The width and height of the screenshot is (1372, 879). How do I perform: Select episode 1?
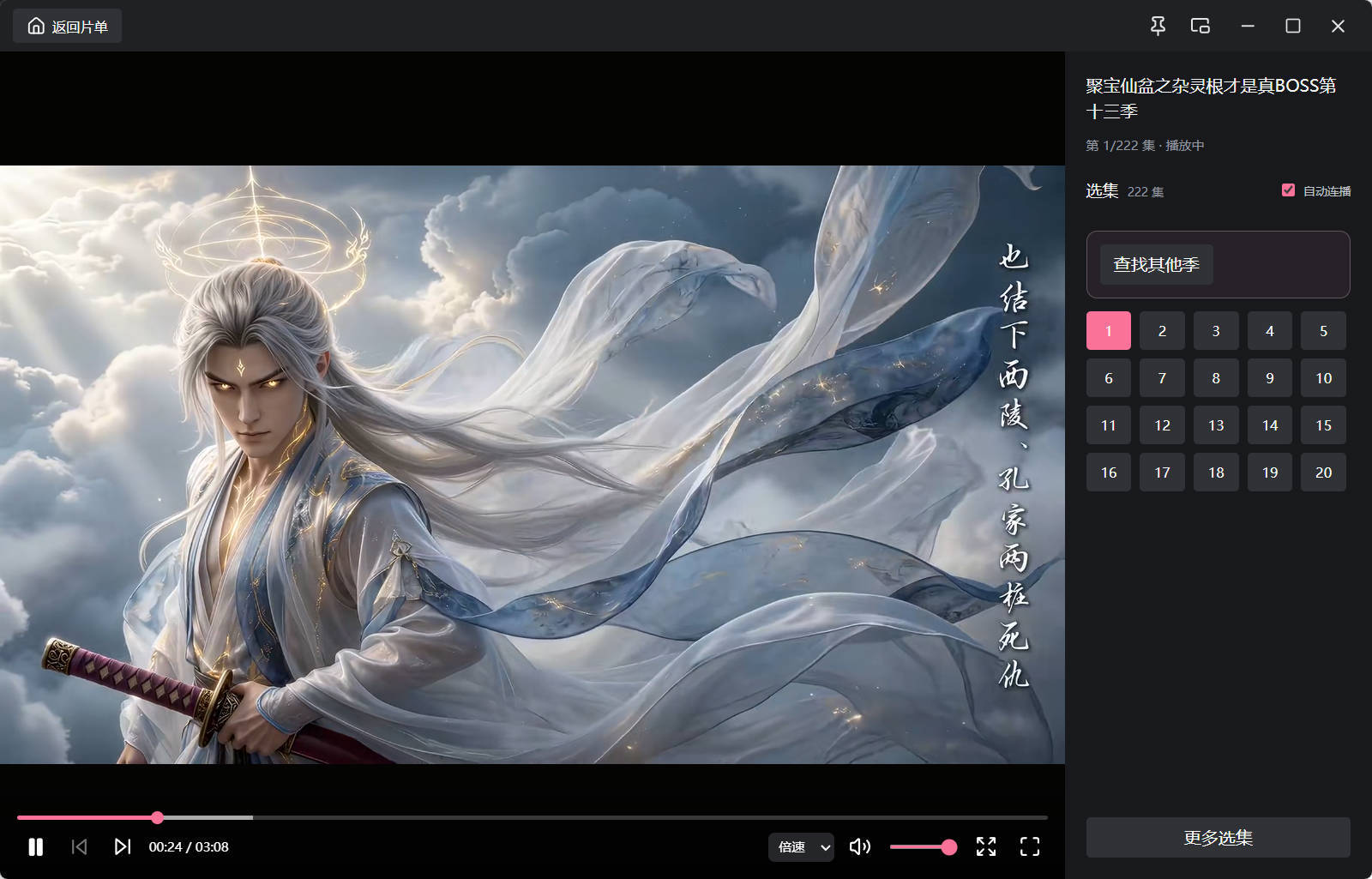[x=1109, y=331]
